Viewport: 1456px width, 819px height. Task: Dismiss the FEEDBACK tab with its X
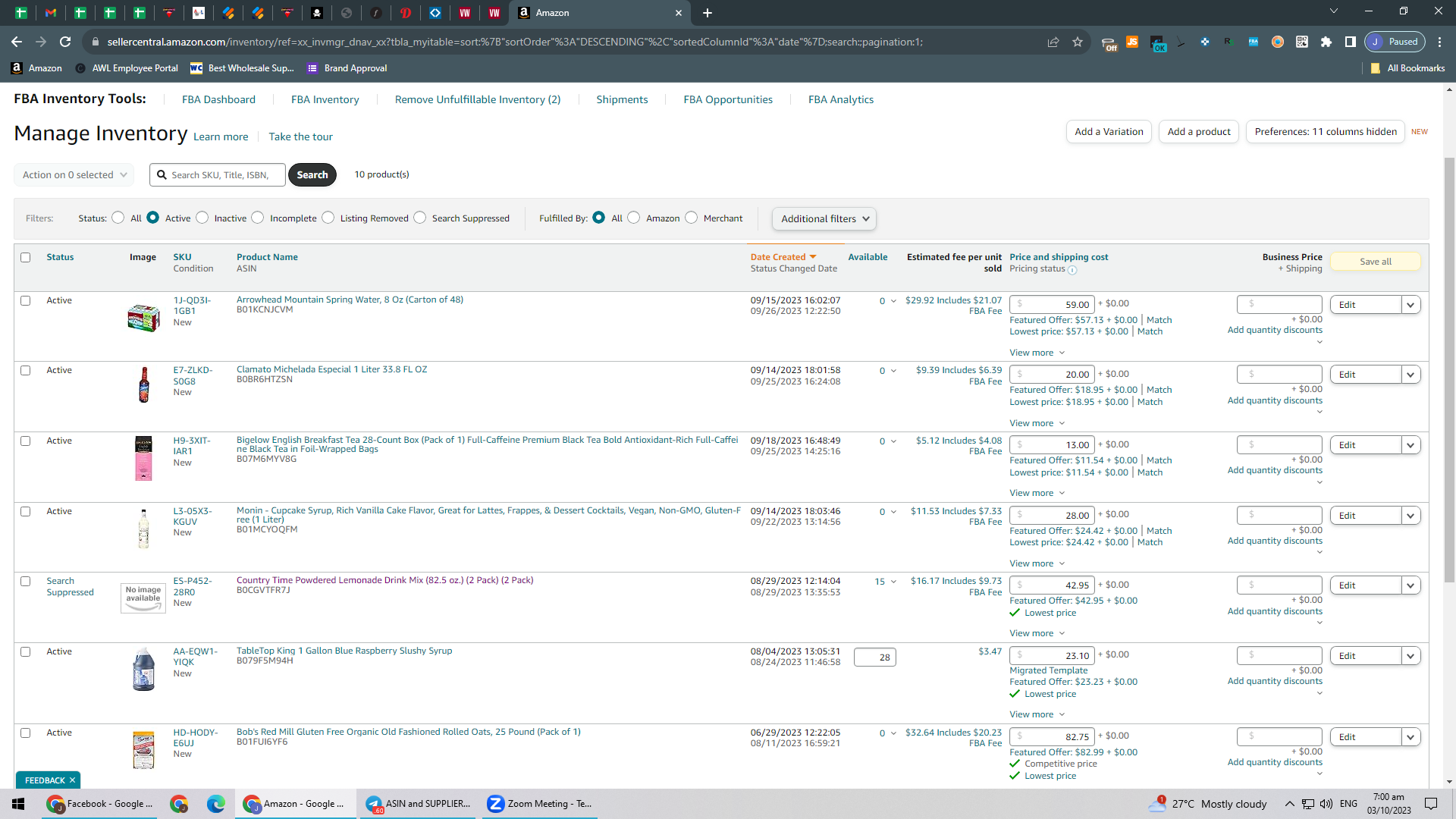tap(73, 780)
